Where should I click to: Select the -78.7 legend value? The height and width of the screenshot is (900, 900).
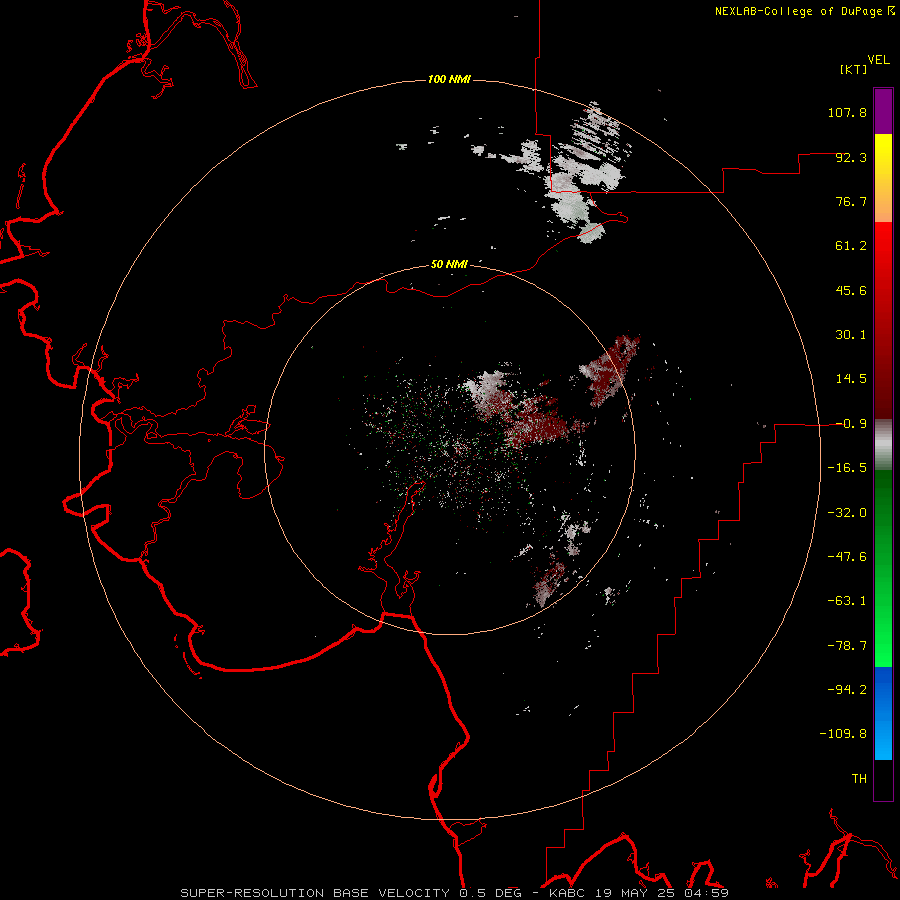point(847,646)
